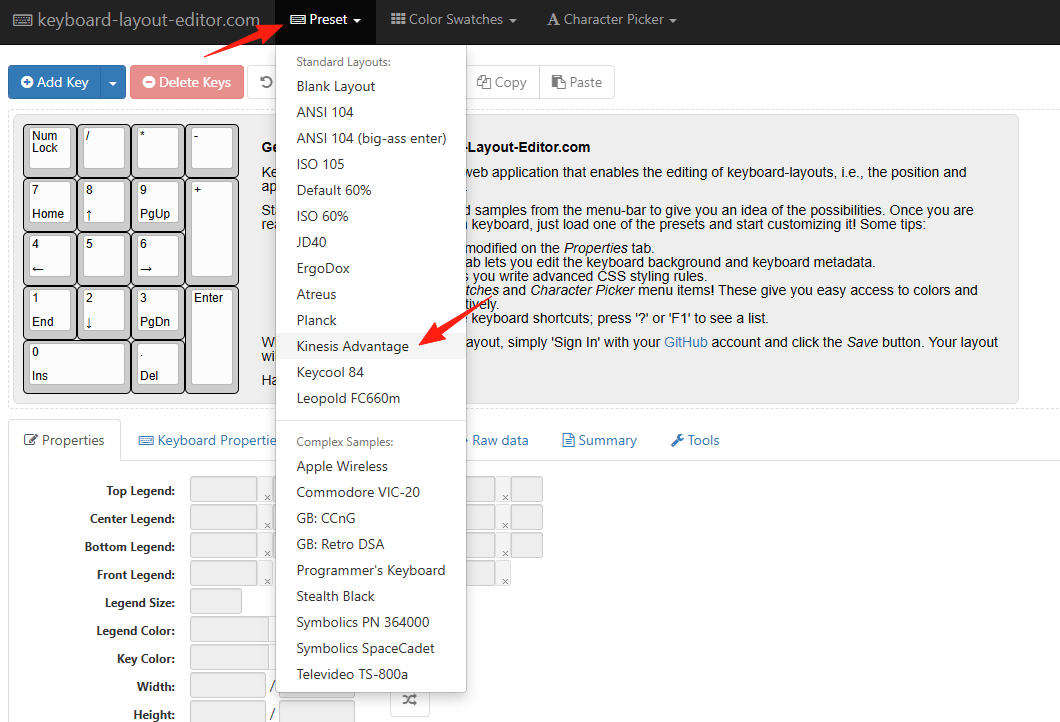The image size is (1060, 722).
Task: Follow the GitHub link
Action: [687, 342]
